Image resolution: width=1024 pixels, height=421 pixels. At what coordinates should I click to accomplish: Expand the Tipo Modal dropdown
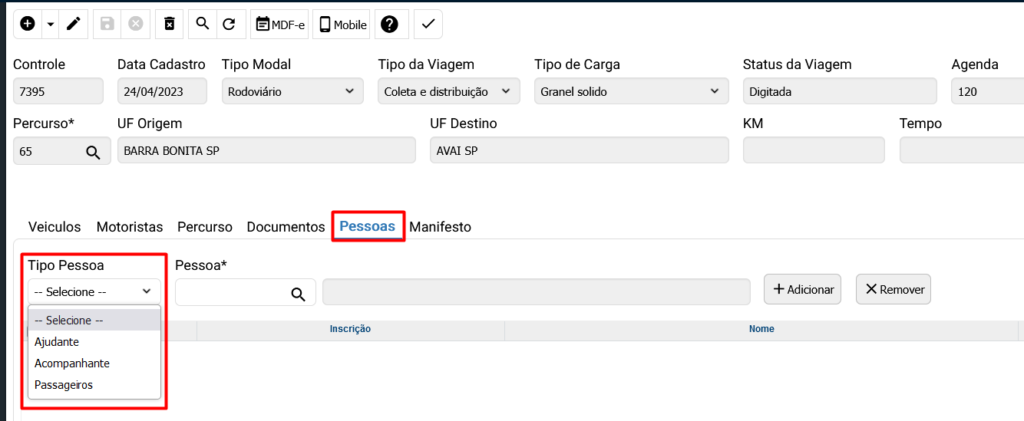pos(292,91)
